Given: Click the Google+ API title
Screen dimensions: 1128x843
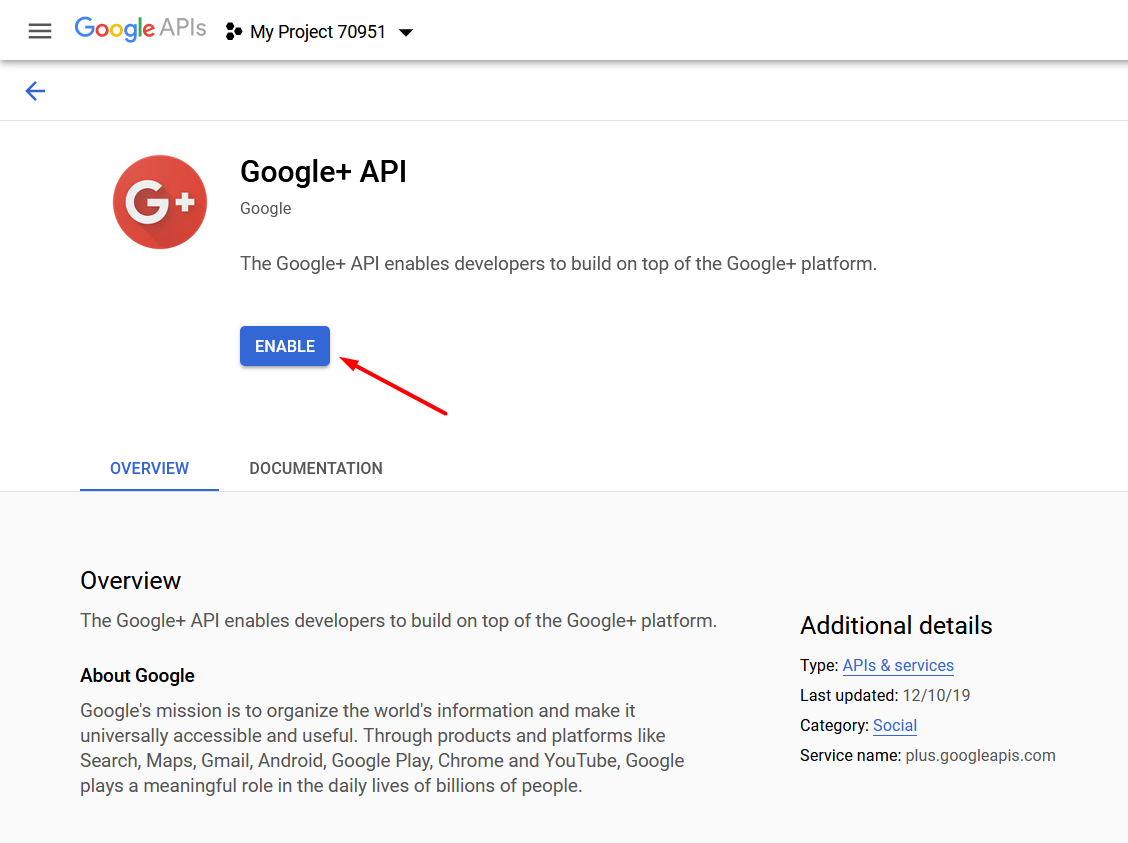Looking at the screenshot, I should [324, 172].
